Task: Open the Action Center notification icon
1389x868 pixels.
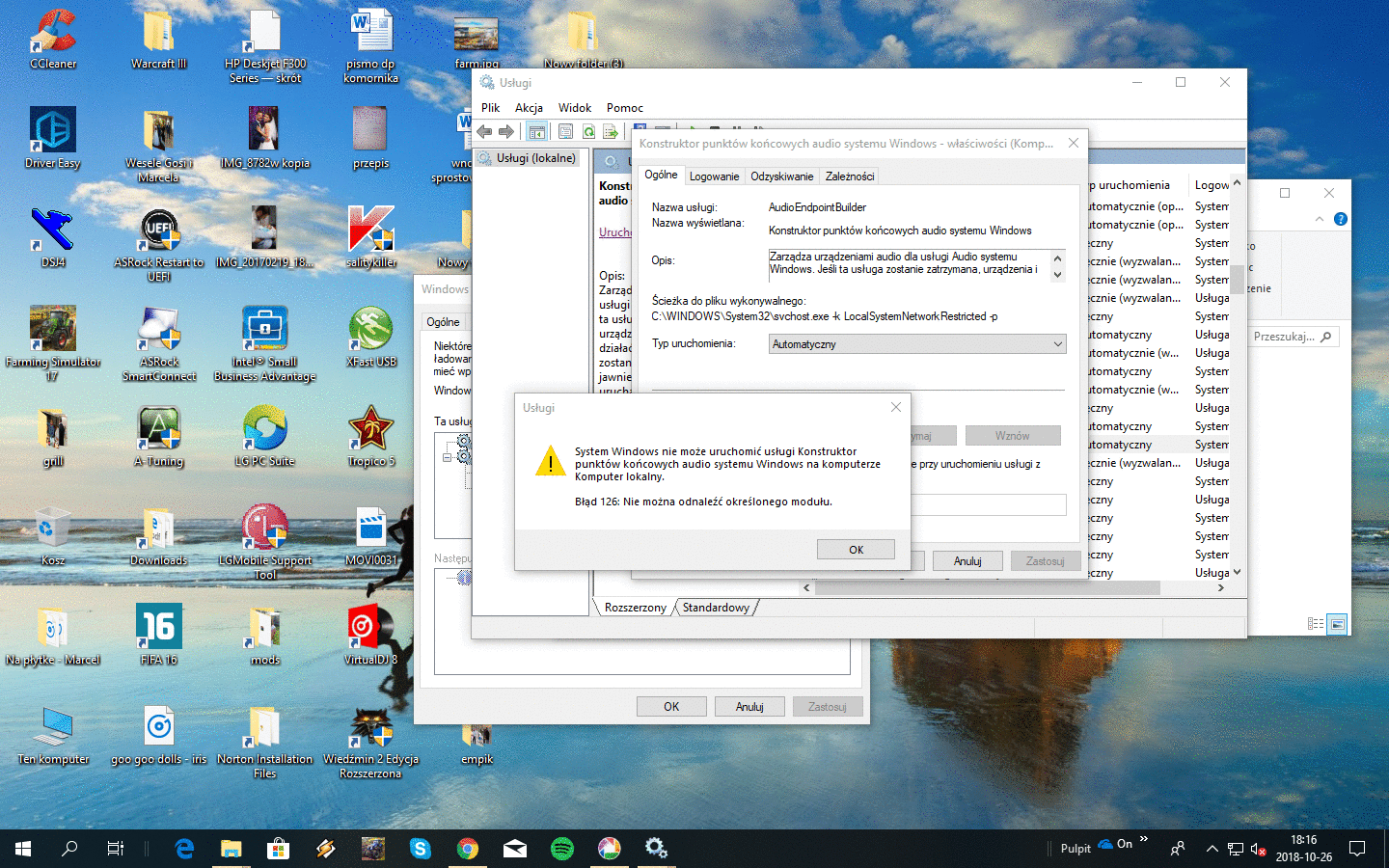Action: point(1357,849)
